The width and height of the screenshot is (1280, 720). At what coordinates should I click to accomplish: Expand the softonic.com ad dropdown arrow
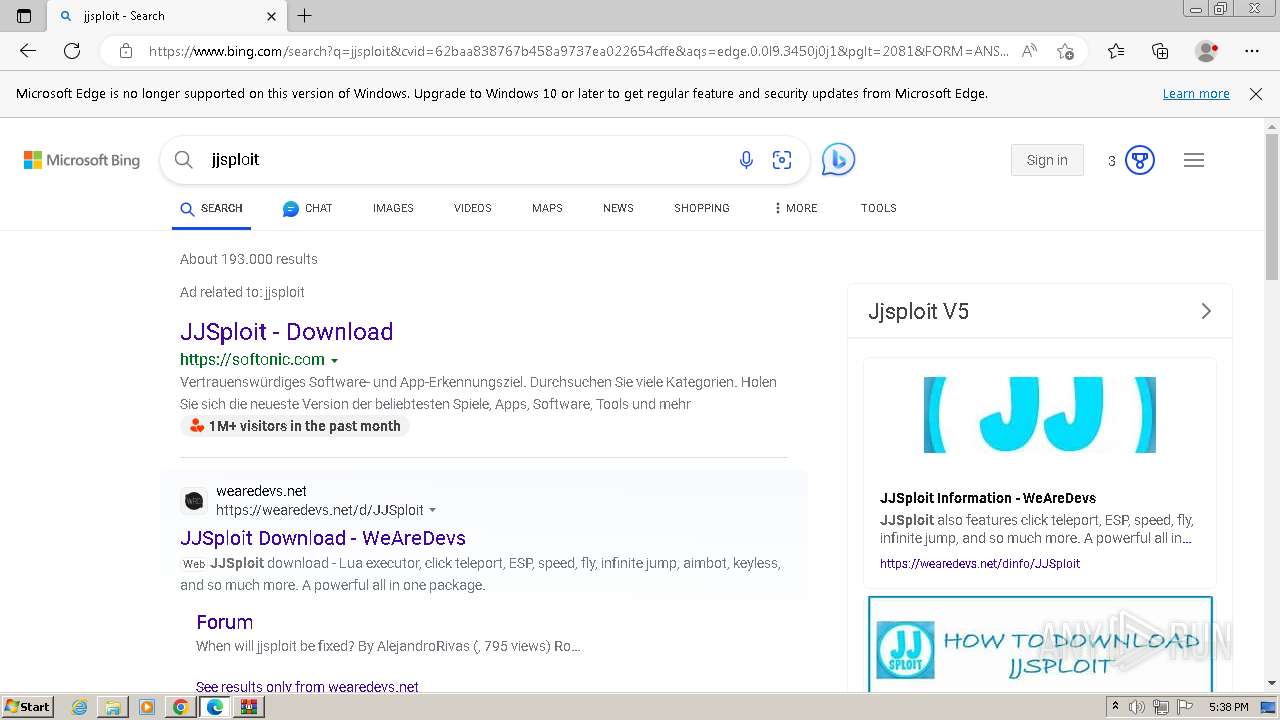pyautogui.click(x=334, y=360)
